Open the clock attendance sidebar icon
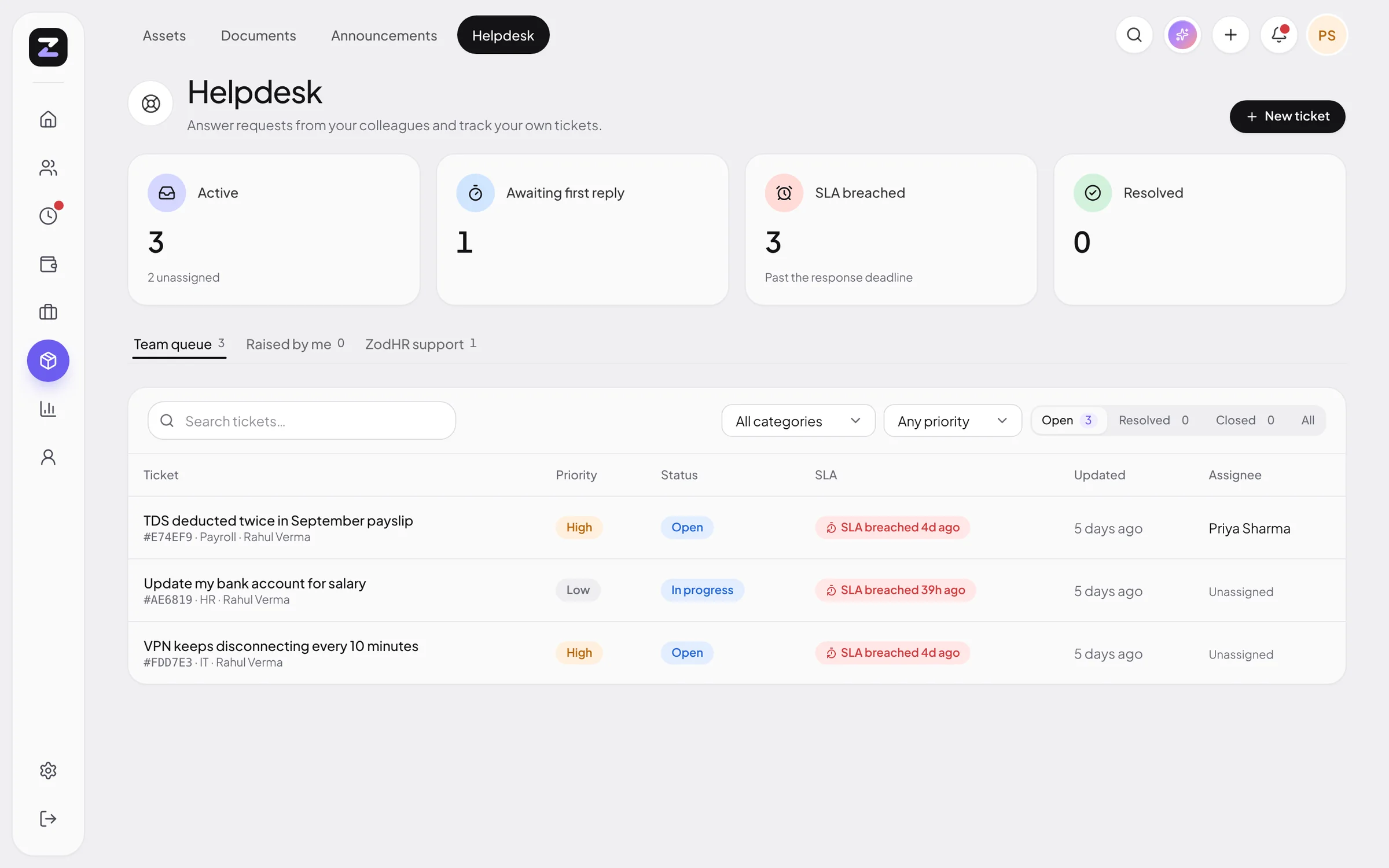1389x868 pixels. [x=48, y=216]
